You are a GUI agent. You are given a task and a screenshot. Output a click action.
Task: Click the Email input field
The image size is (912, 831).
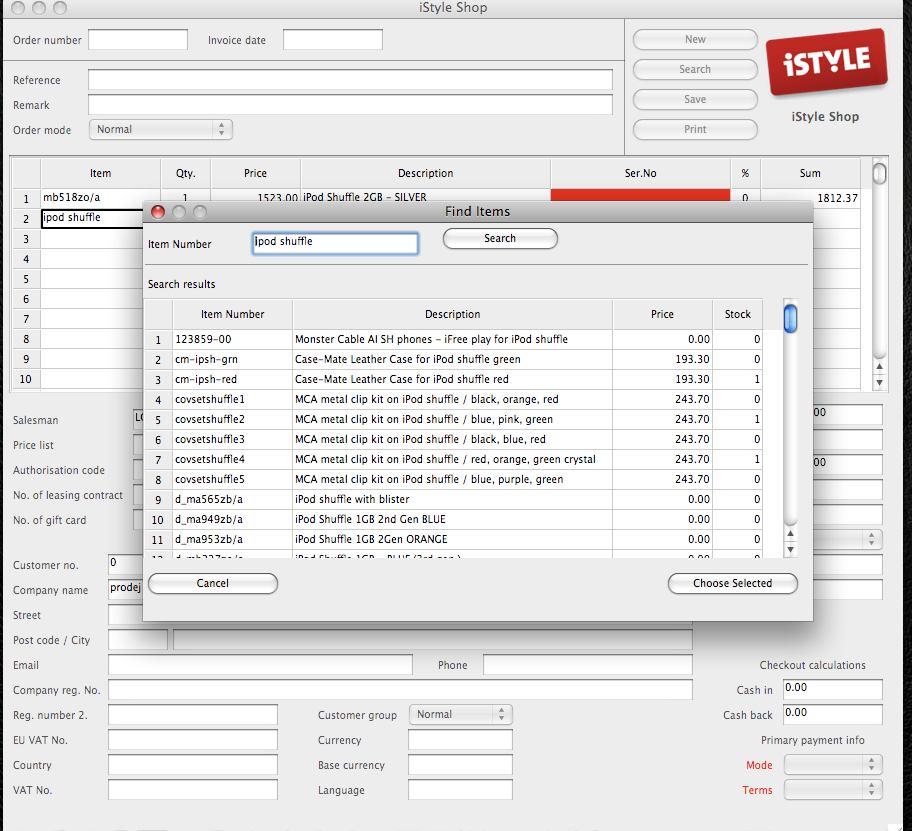(260, 665)
